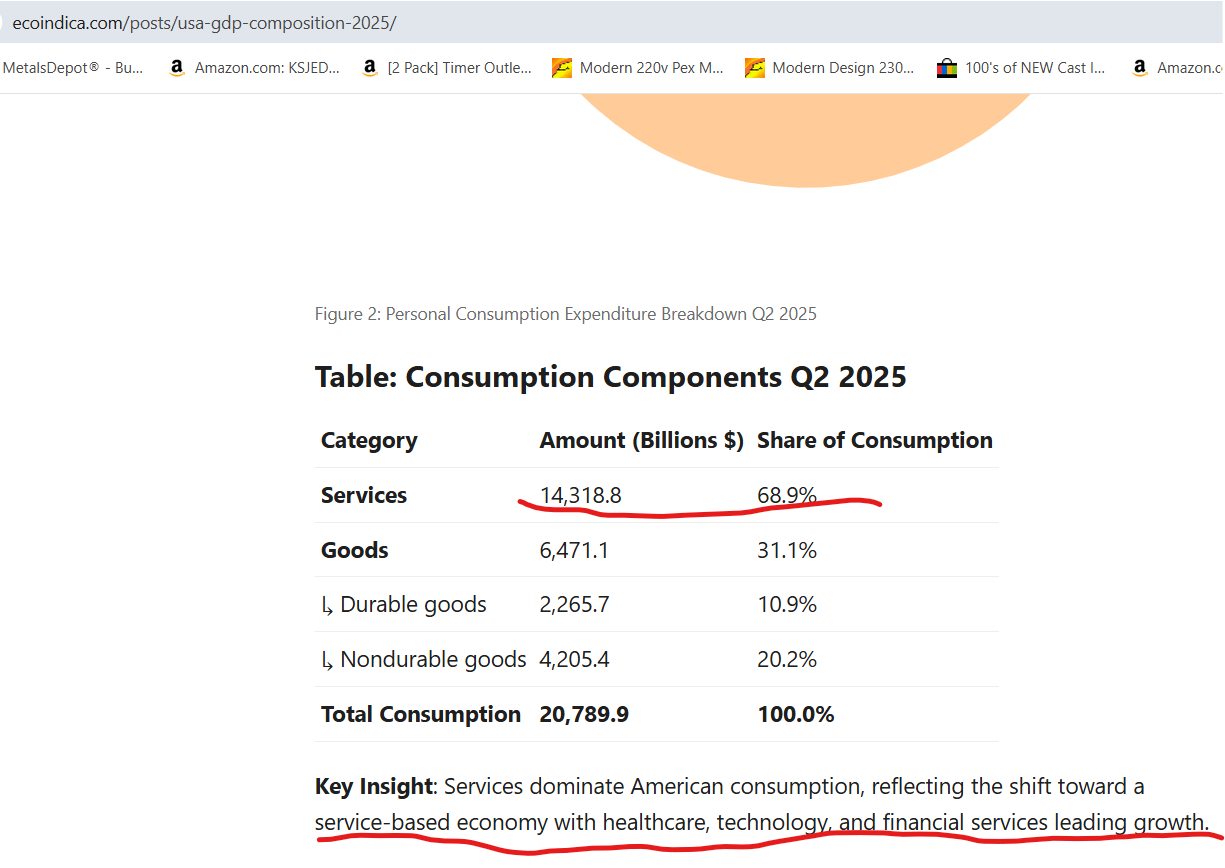The width and height of the screenshot is (1225, 868).
Task: Click the Modern Design 230 bookmark favicon
Action: (x=755, y=68)
